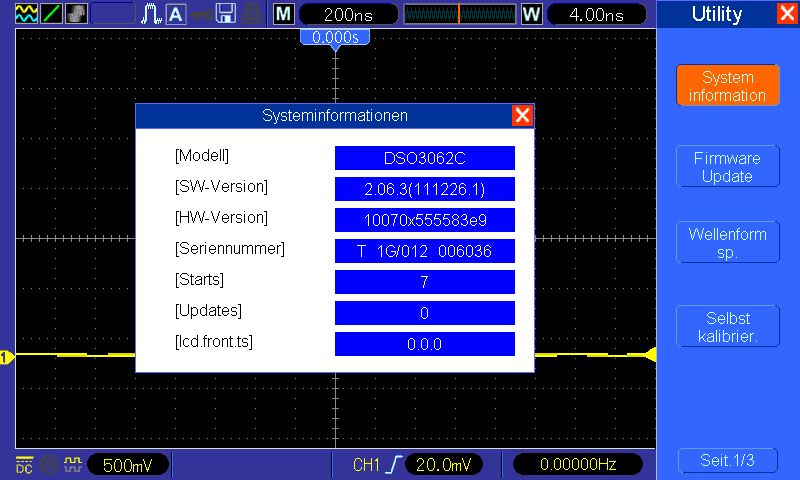
Task: Click the rising edge trigger slope icon
Action: (393, 465)
